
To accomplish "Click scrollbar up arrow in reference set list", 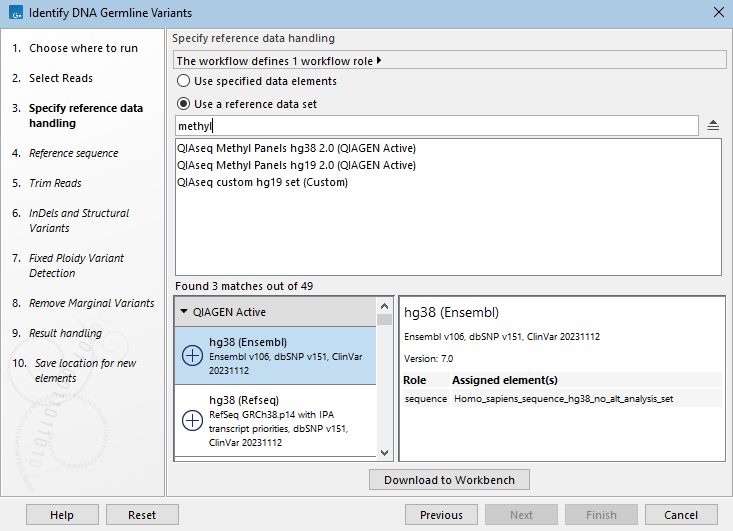I will tap(385, 305).
